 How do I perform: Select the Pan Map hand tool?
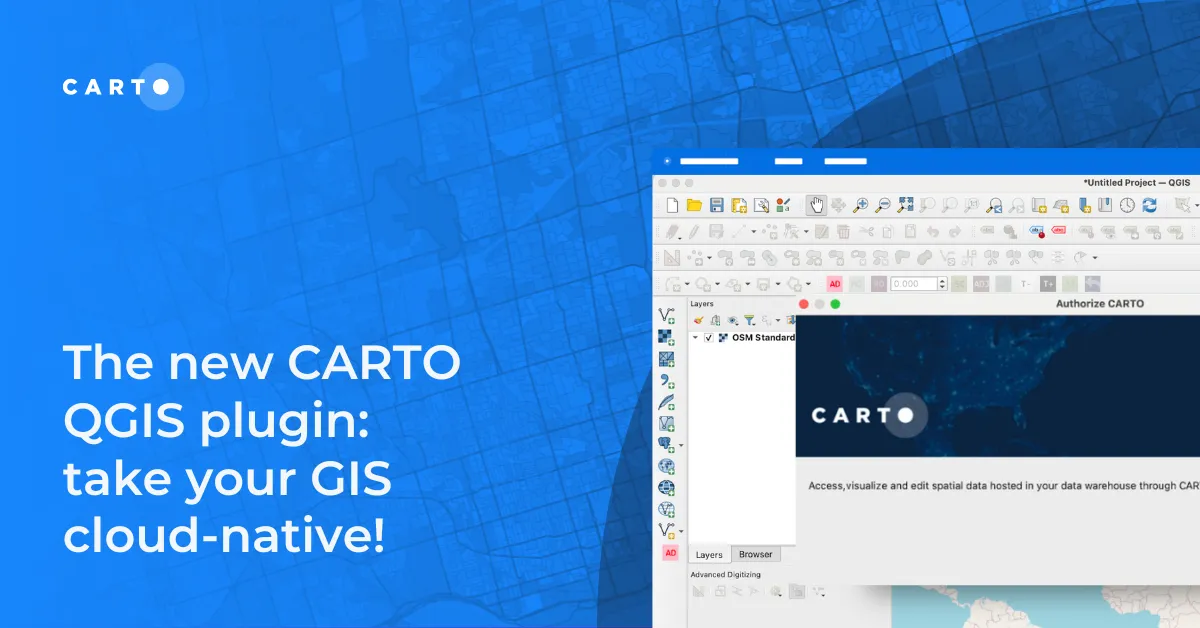(x=819, y=205)
